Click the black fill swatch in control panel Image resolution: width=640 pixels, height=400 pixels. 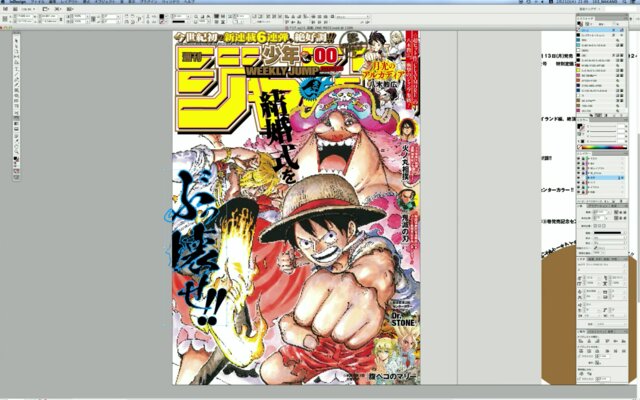click(162, 16)
